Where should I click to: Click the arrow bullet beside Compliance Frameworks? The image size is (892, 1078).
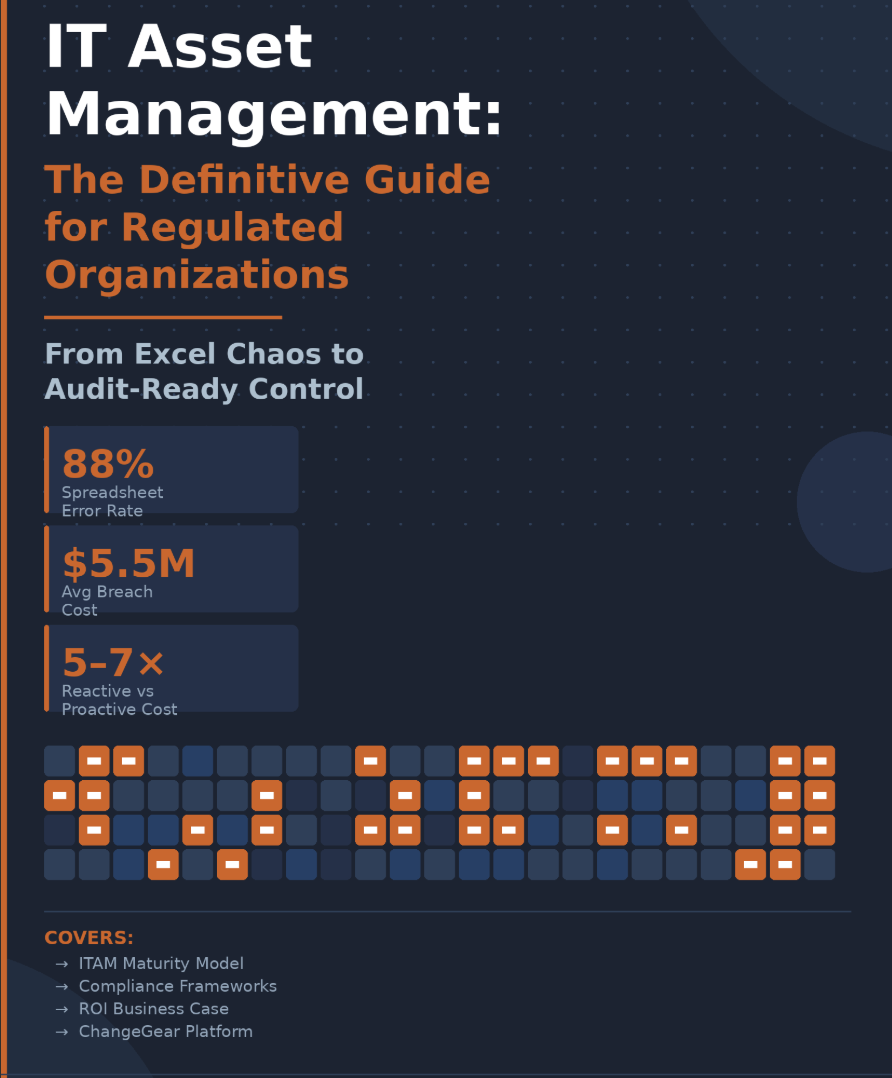[x=62, y=987]
